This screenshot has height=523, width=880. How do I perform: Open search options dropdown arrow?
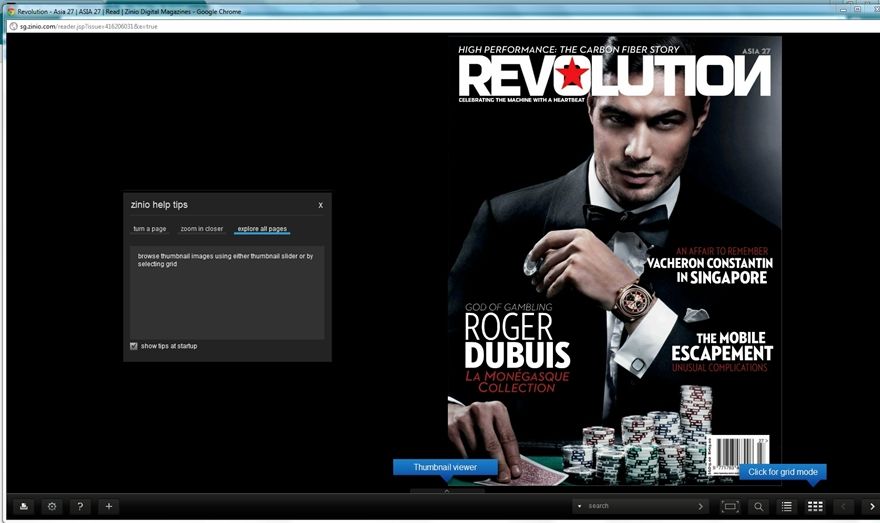579,506
